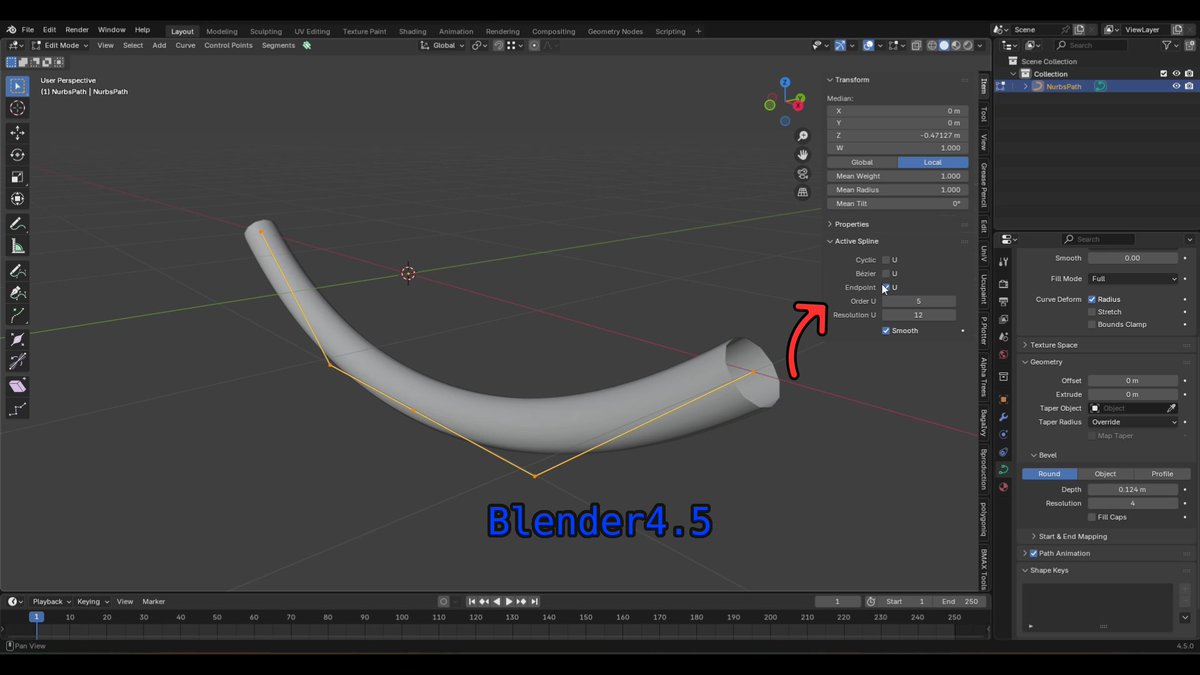Uncheck the Radius curve deform checkbox
The image size is (1200, 675).
[1091, 299]
